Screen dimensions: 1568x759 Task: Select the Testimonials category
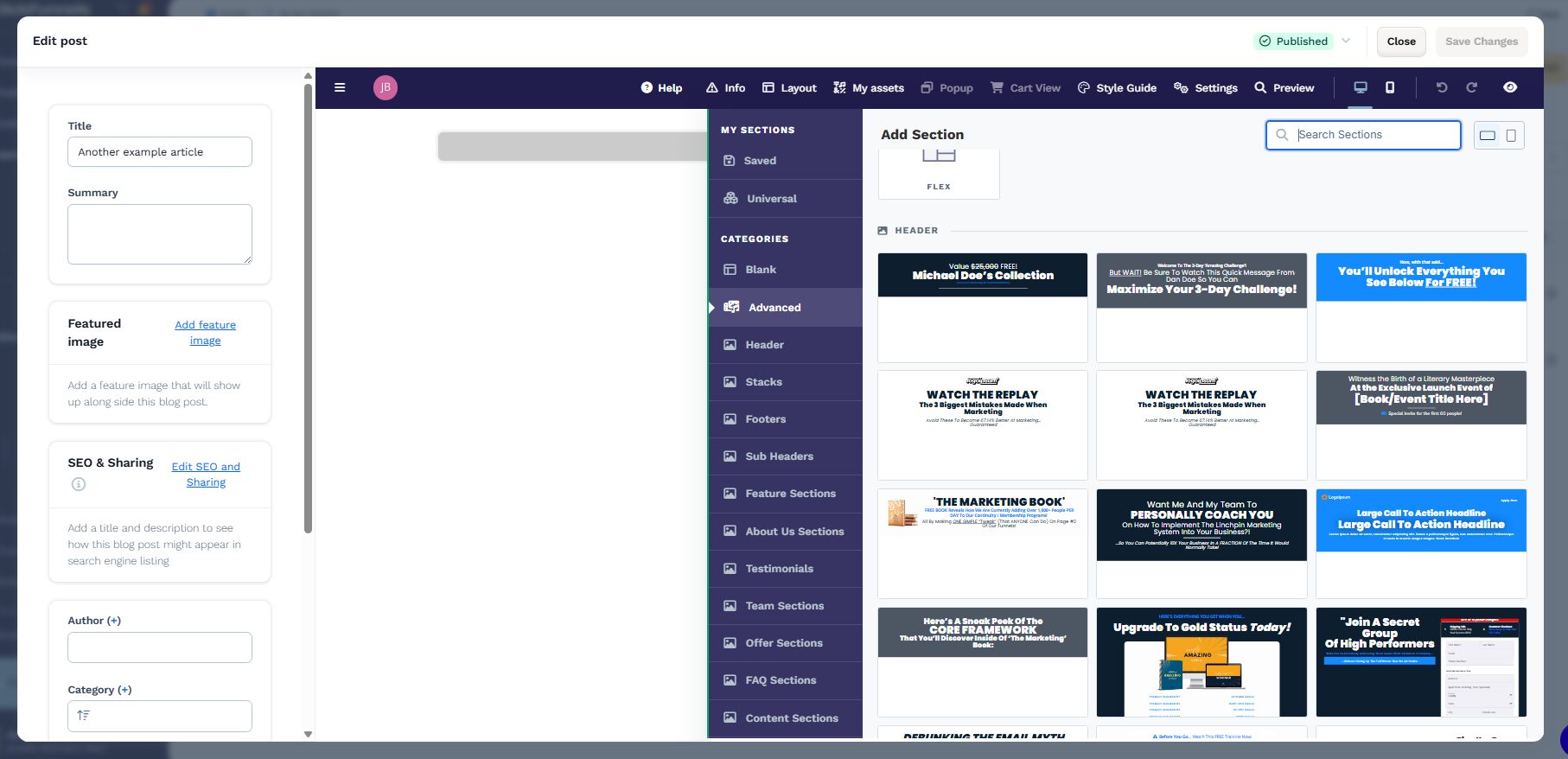786,569
